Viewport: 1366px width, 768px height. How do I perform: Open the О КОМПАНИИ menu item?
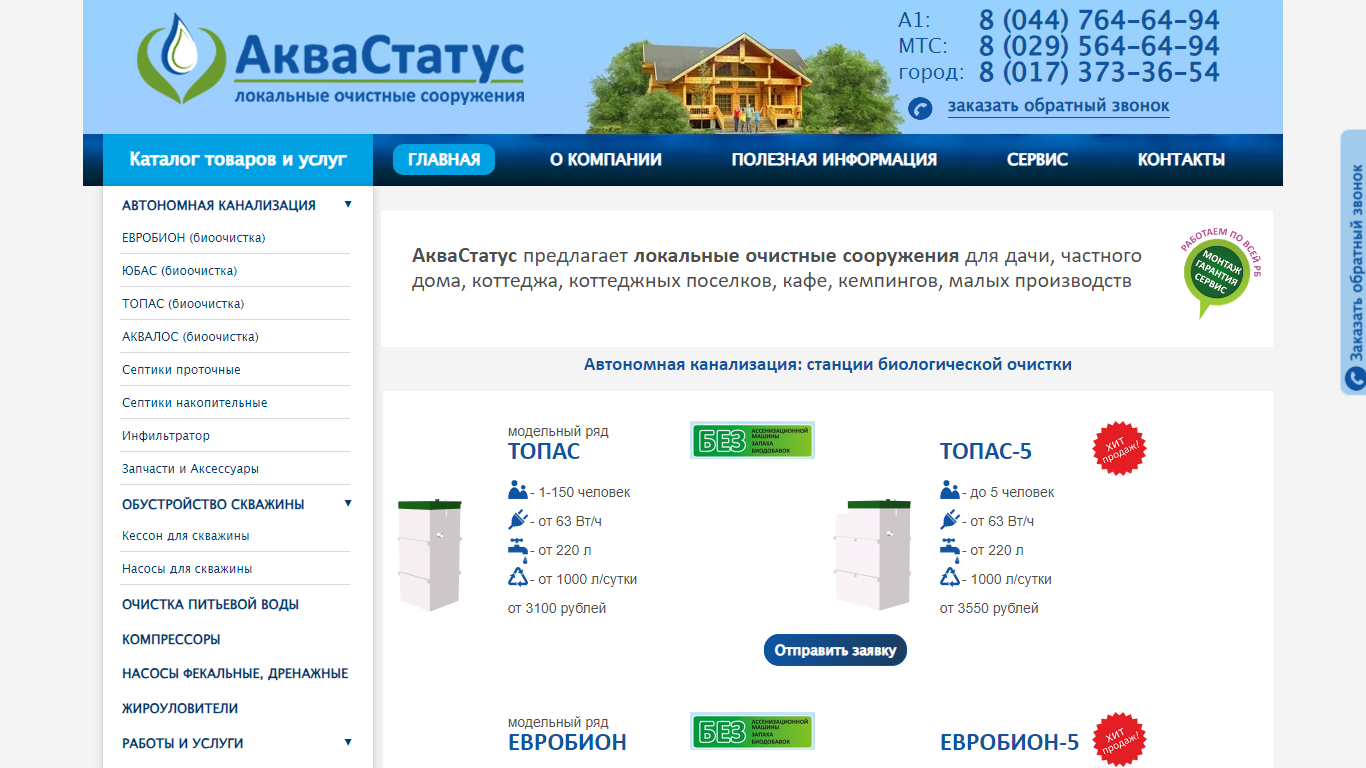(606, 160)
